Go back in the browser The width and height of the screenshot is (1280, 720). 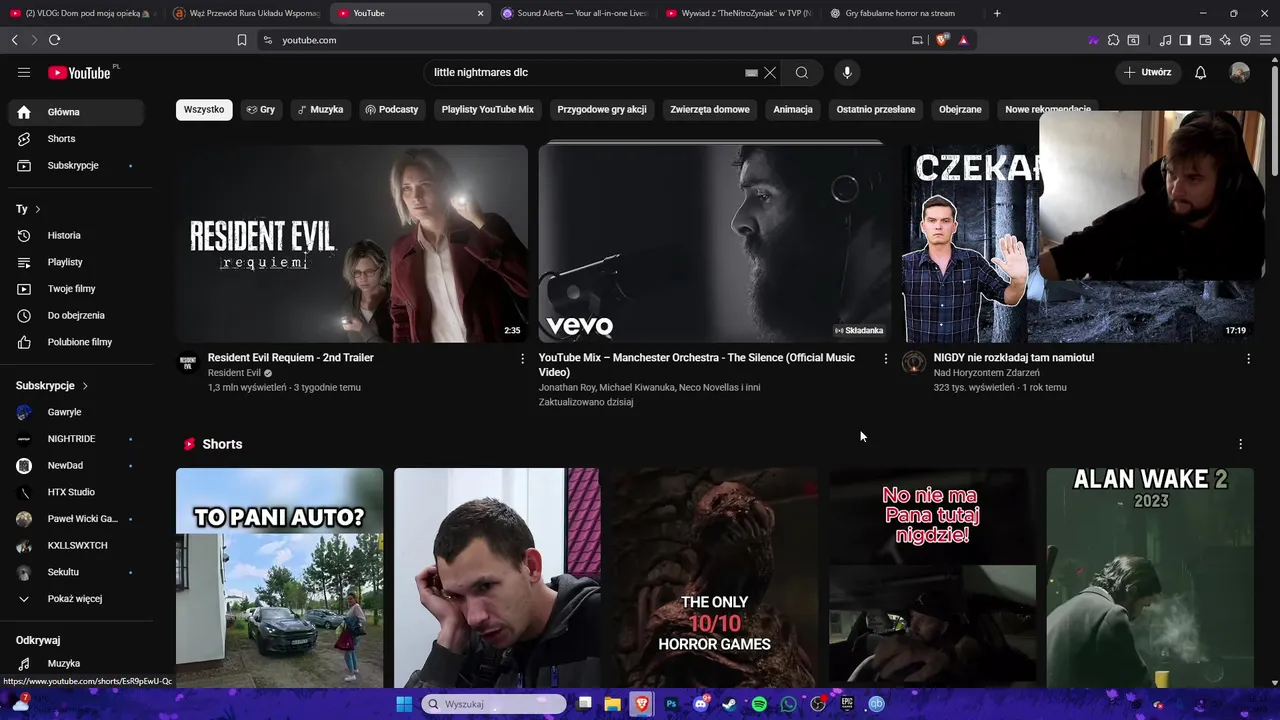pos(14,40)
